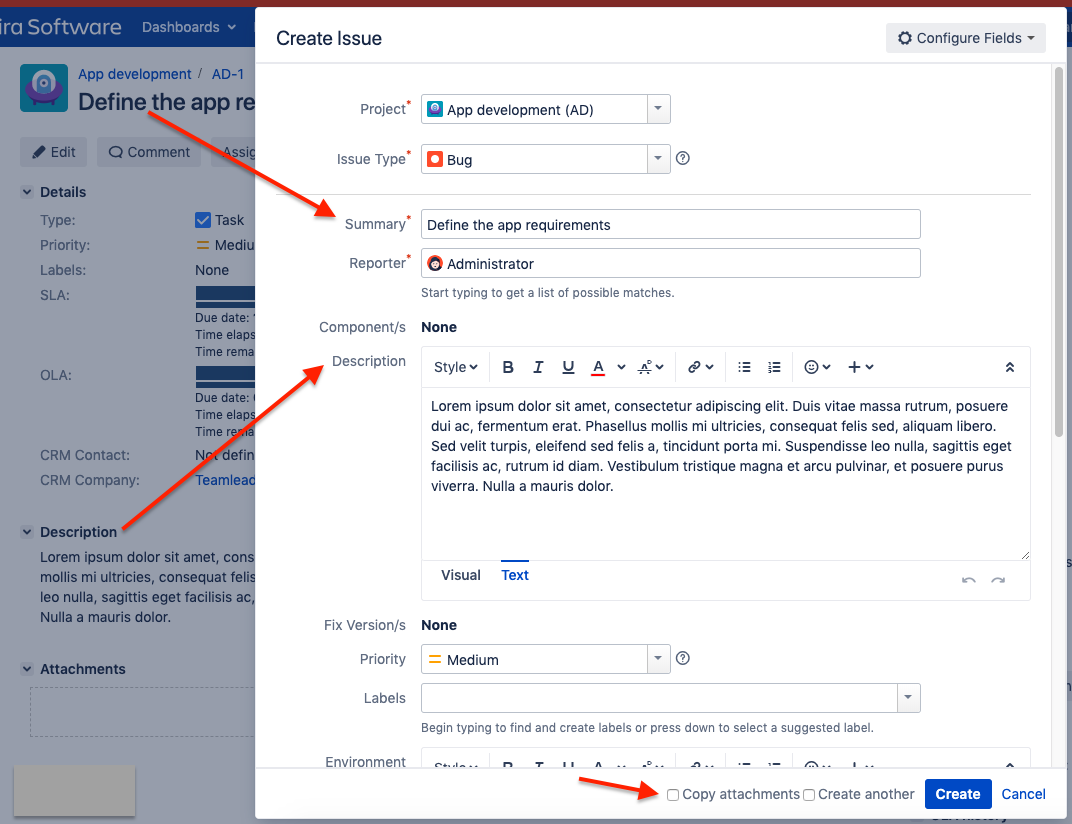Collapse the description editor toolbar
Image resolution: width=1072 pixels, height=824 pixels.
click(1010, 367)
